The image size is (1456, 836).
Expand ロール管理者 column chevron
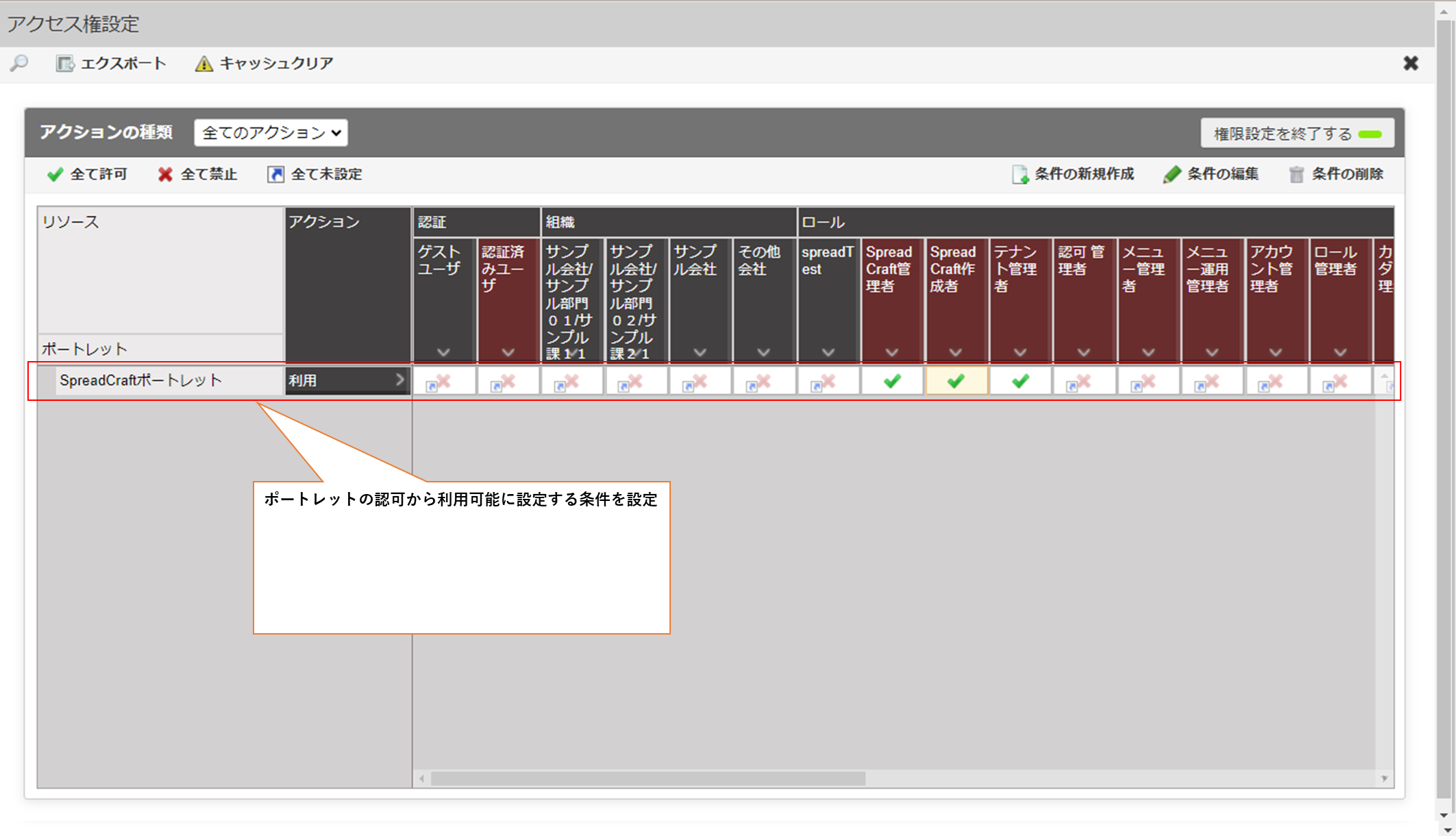1340,352
